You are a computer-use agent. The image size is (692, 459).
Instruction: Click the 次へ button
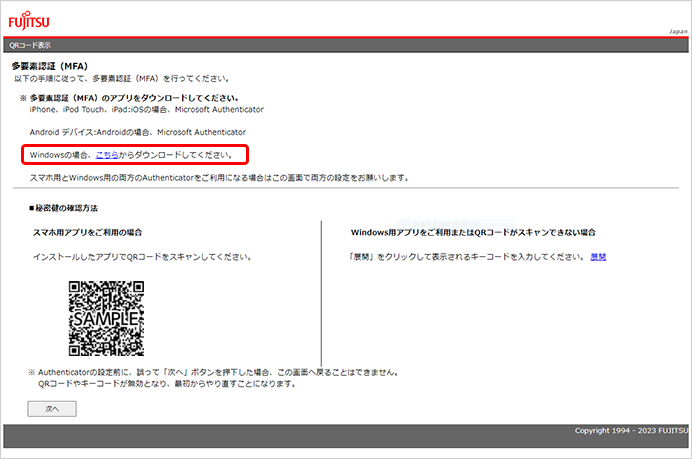point(52,409)
